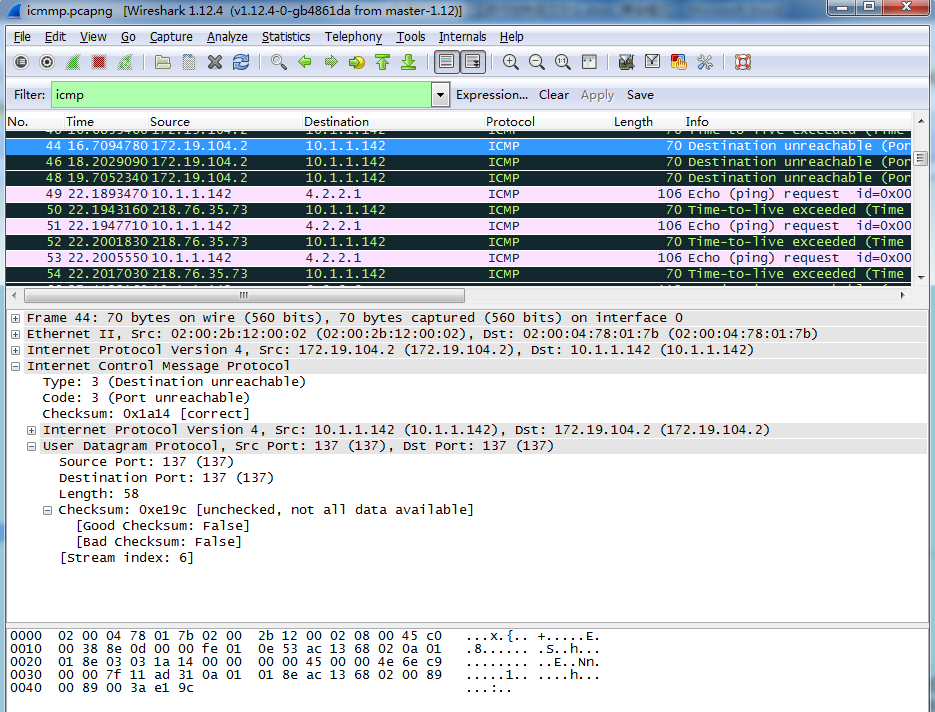Image resolution: width=935 pixels, height=712 pixels.
Task: Save the current filter
Action: (640, 95)
